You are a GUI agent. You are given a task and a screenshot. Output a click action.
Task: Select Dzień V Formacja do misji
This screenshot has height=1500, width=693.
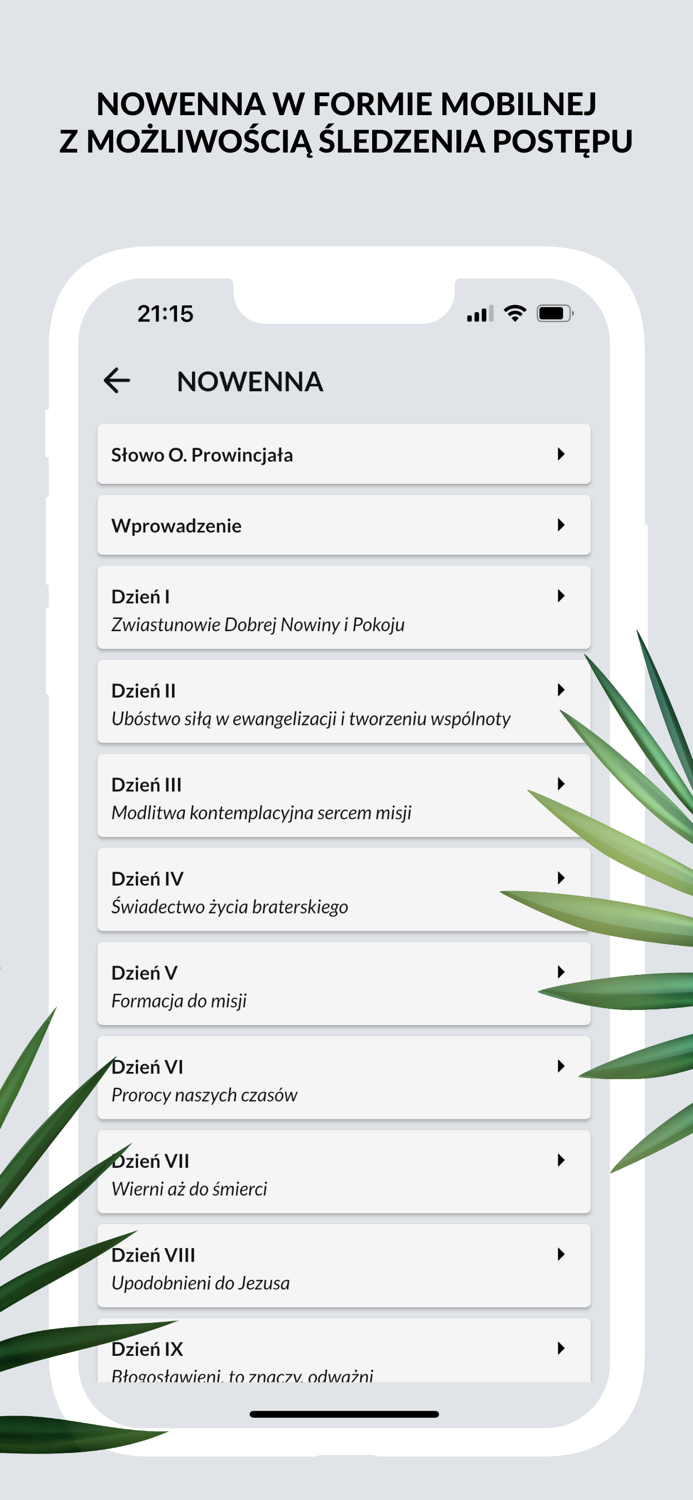(x=344, y=983)
